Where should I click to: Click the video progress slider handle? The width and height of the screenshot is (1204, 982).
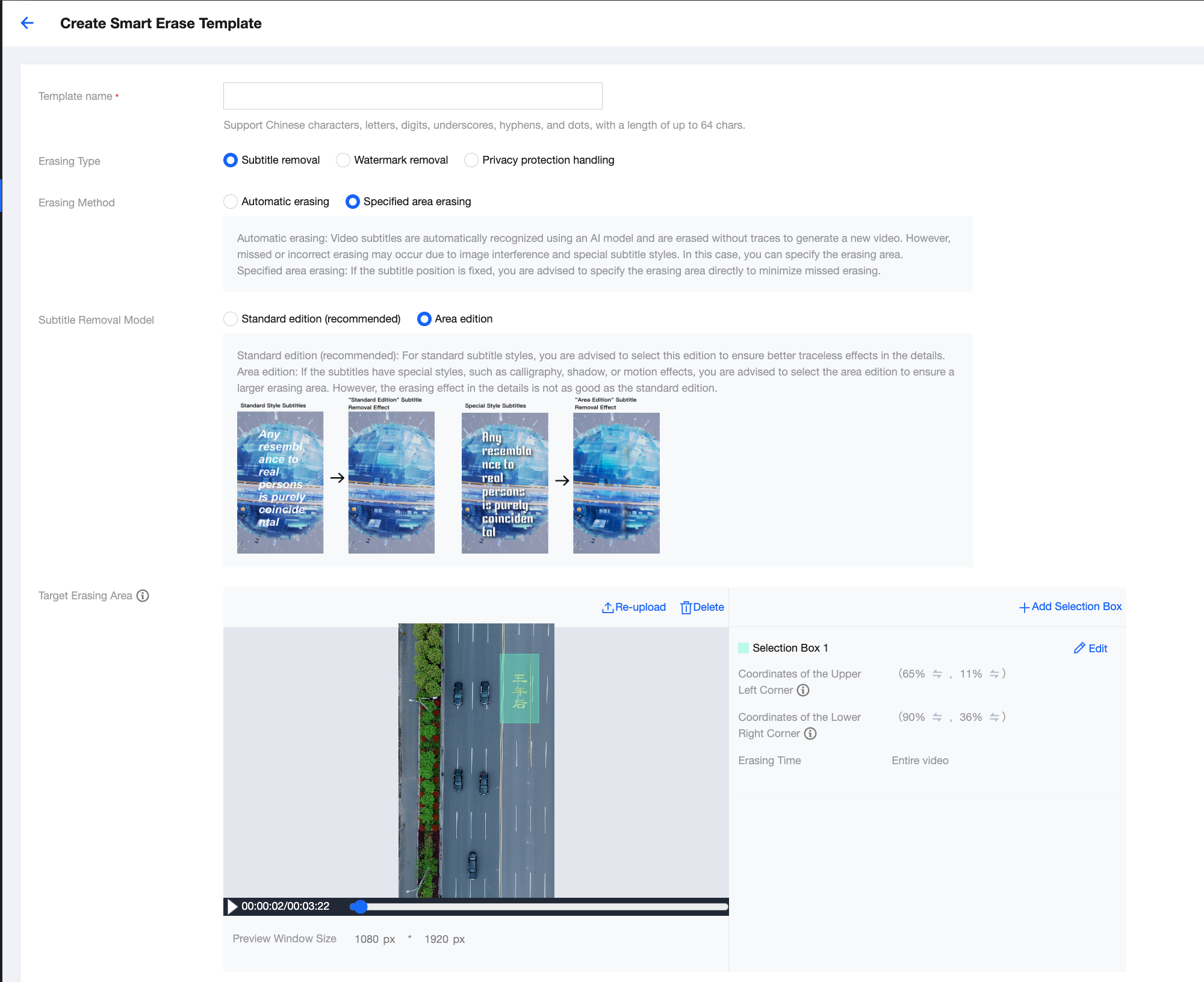tap(359, 907)
